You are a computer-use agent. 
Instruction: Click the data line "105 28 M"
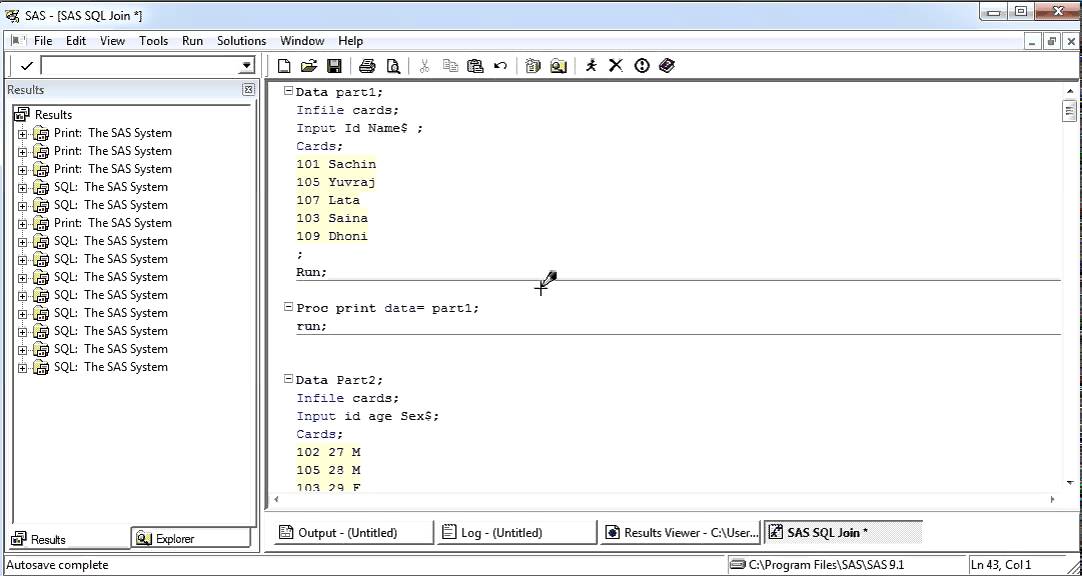coord(328,470)
